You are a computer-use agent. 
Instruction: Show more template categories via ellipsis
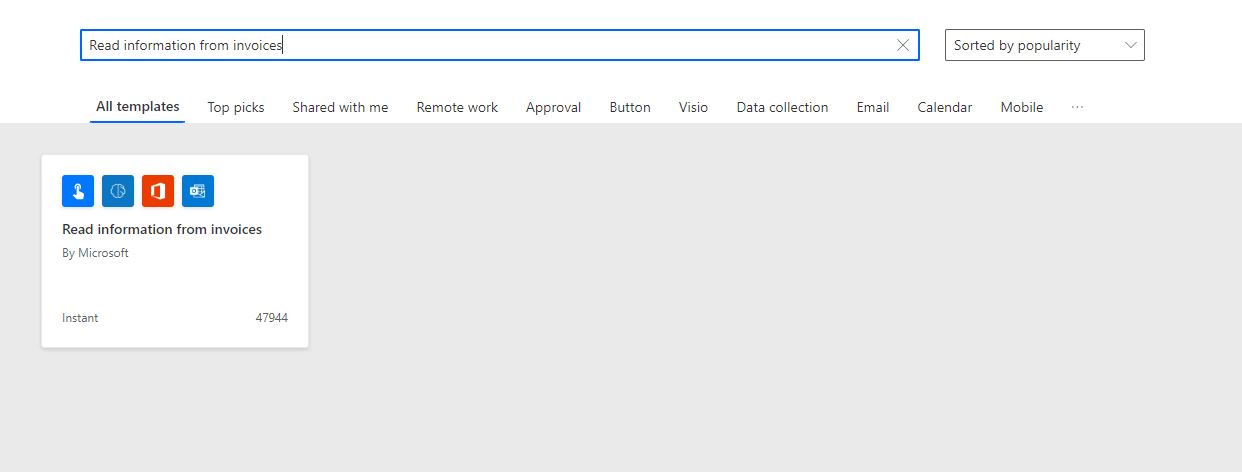tap(1077, 107)
